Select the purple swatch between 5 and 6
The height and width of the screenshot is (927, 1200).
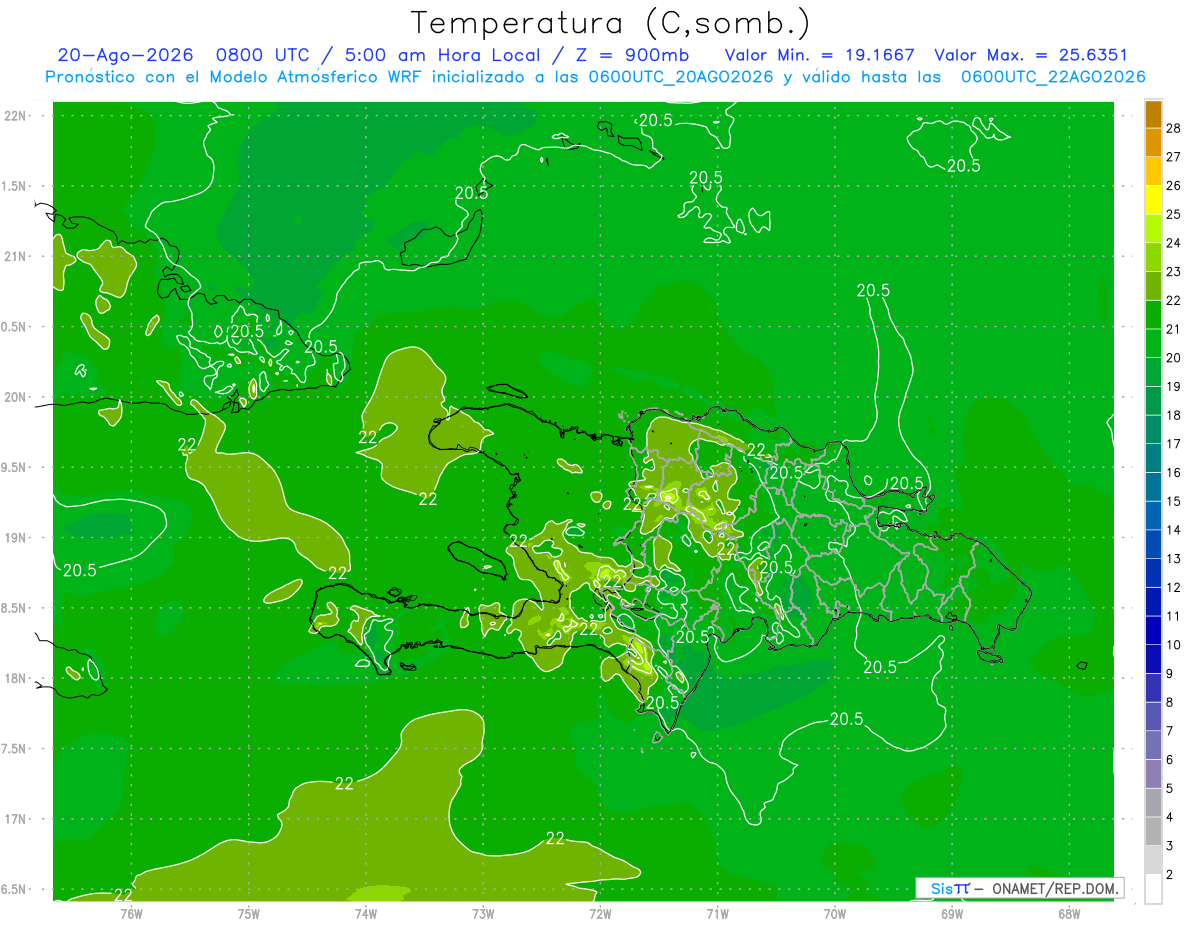[x=1153, y=774]
